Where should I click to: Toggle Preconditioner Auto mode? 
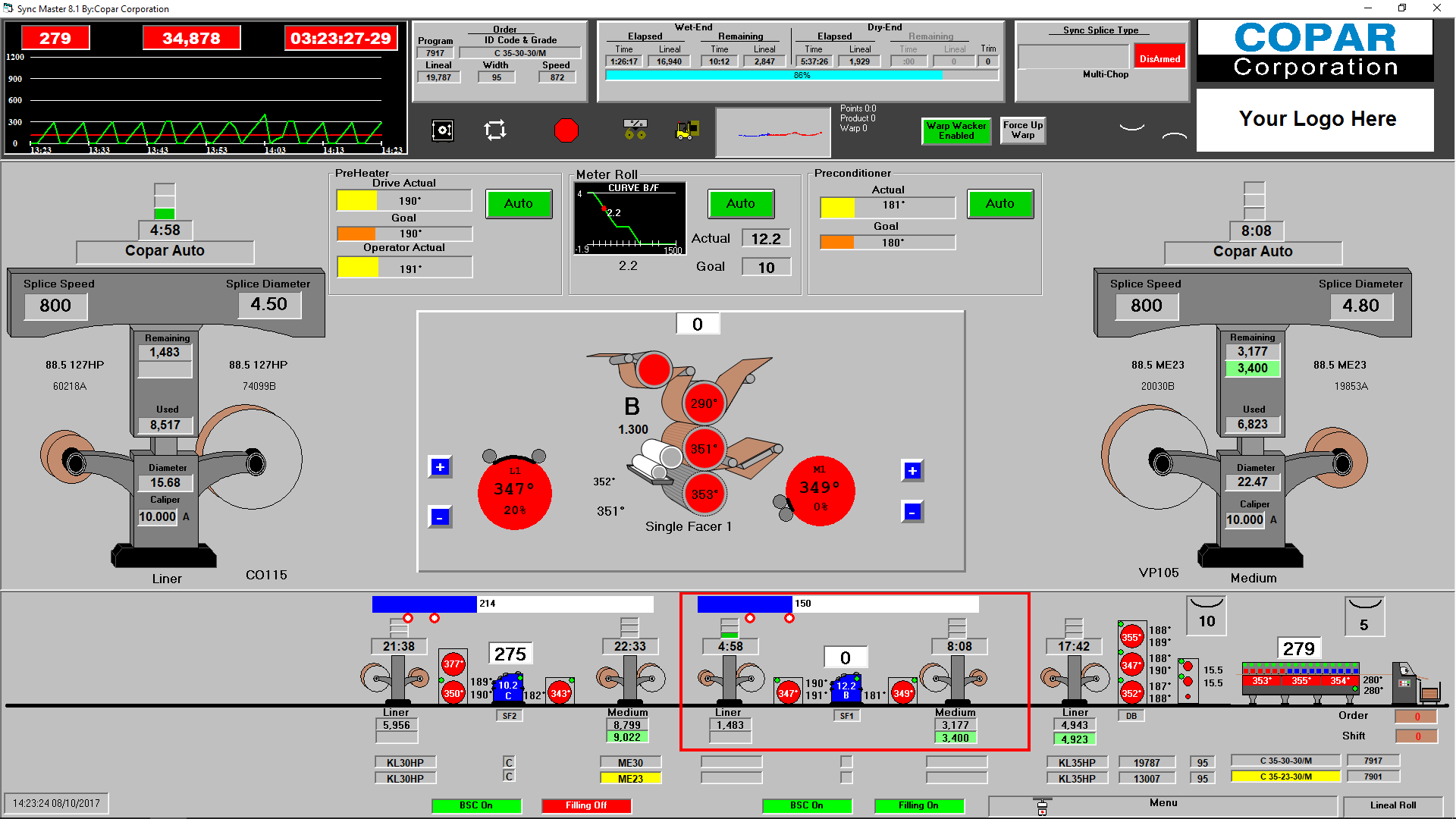tap(999, 203)
